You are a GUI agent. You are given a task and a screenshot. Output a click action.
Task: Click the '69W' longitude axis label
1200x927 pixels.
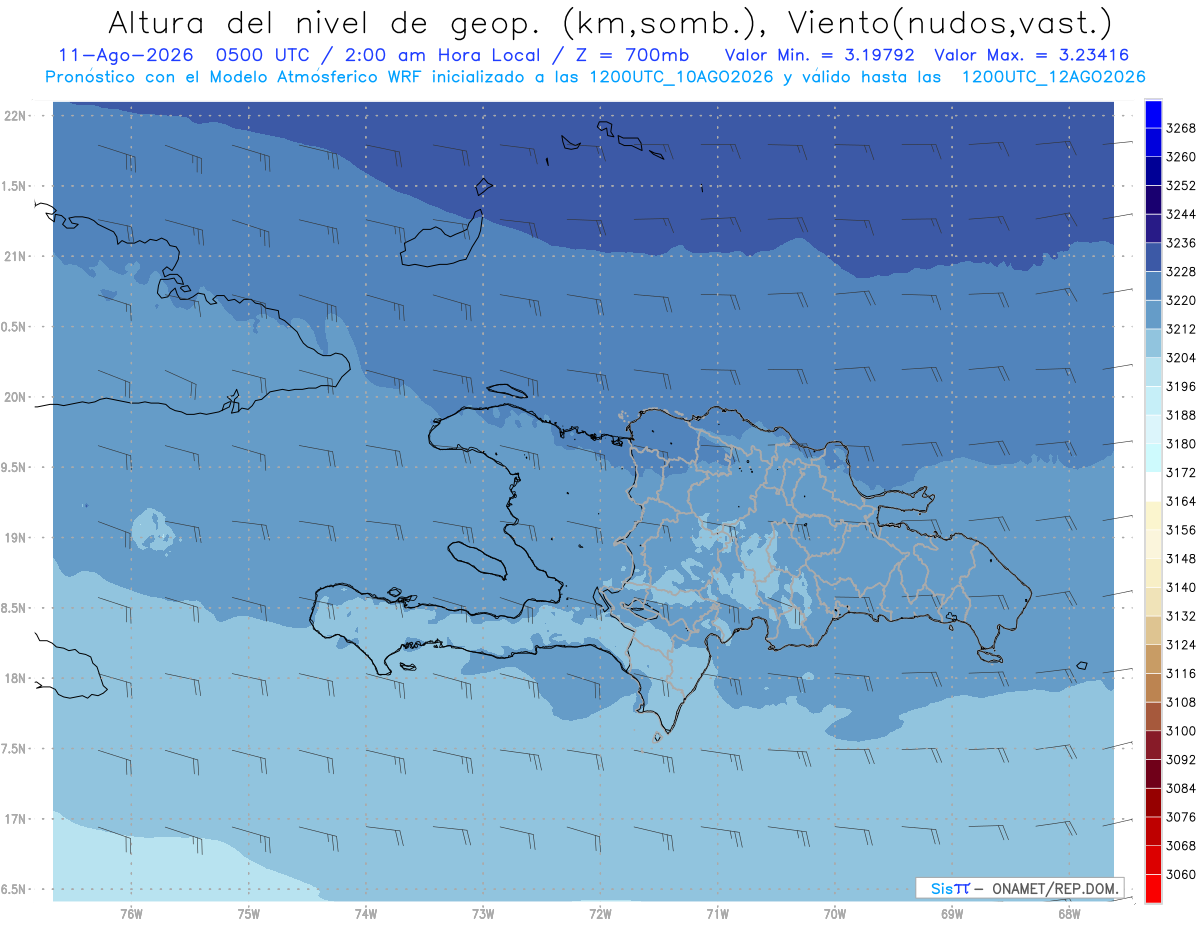coord(952,914)
